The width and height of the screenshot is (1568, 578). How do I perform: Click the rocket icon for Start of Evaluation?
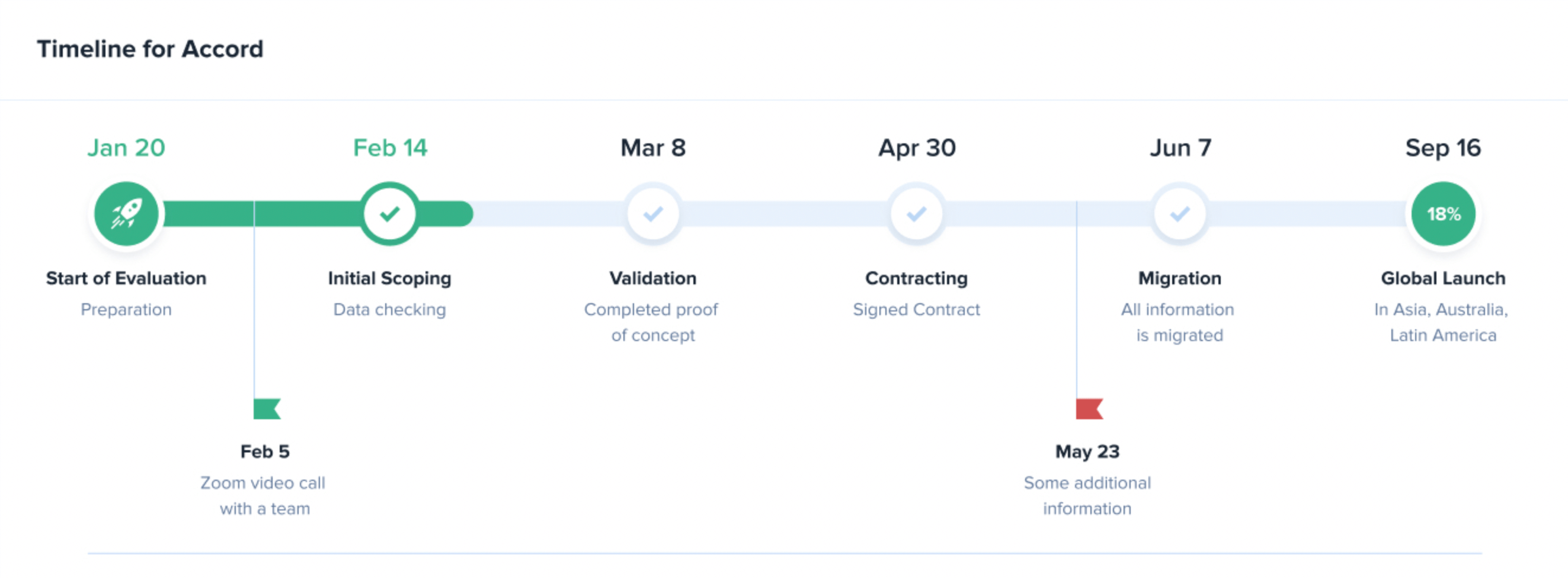pos(126,214)
